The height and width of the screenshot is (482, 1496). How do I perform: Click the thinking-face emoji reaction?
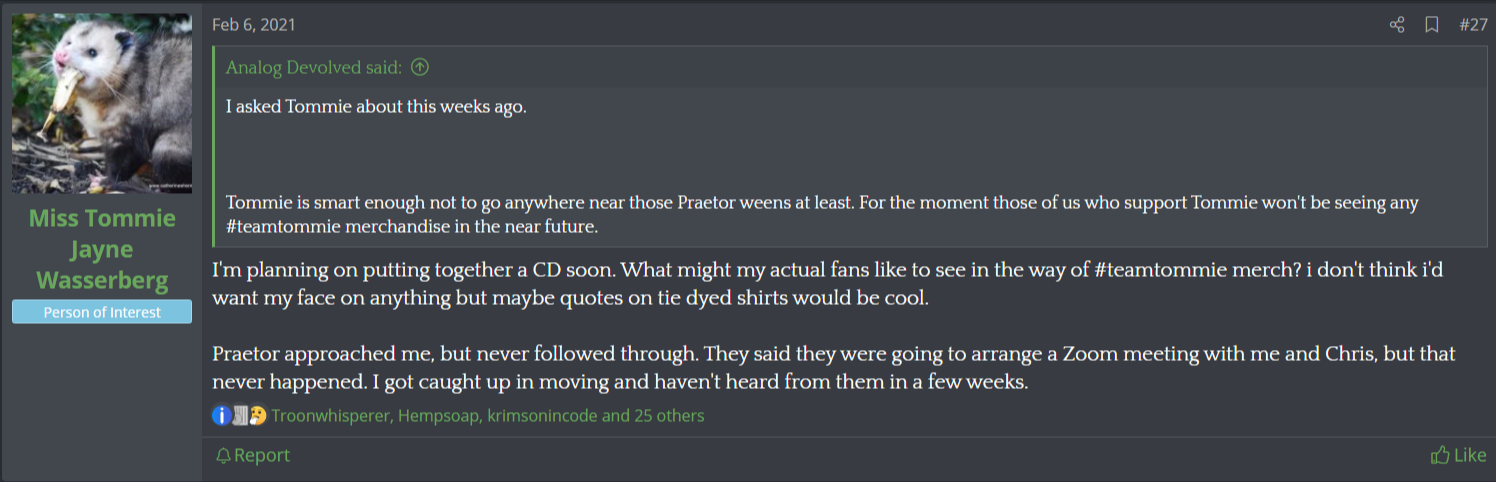258,415
